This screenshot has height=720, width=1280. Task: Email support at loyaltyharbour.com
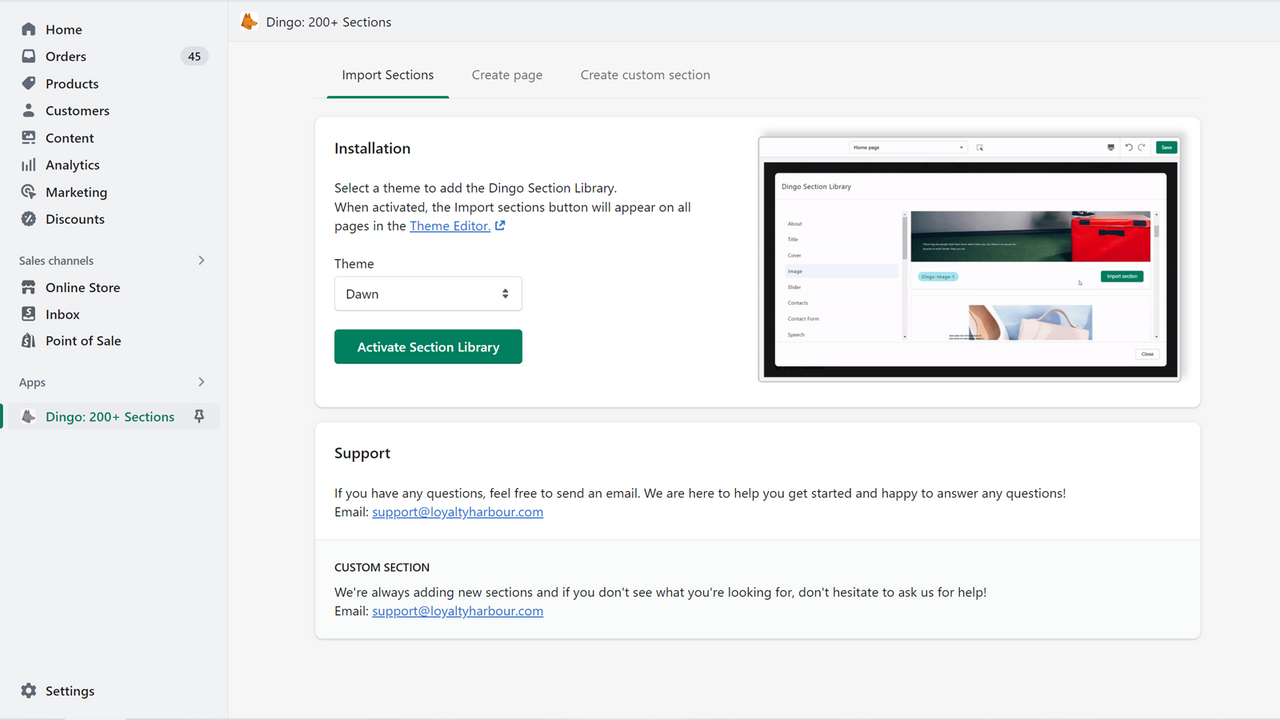click(457, 511)
